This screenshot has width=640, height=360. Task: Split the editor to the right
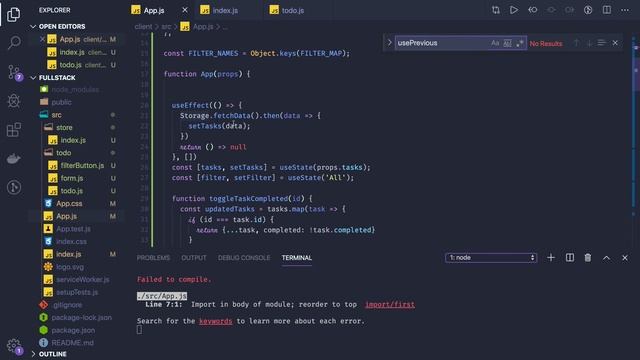click(607, 10)
